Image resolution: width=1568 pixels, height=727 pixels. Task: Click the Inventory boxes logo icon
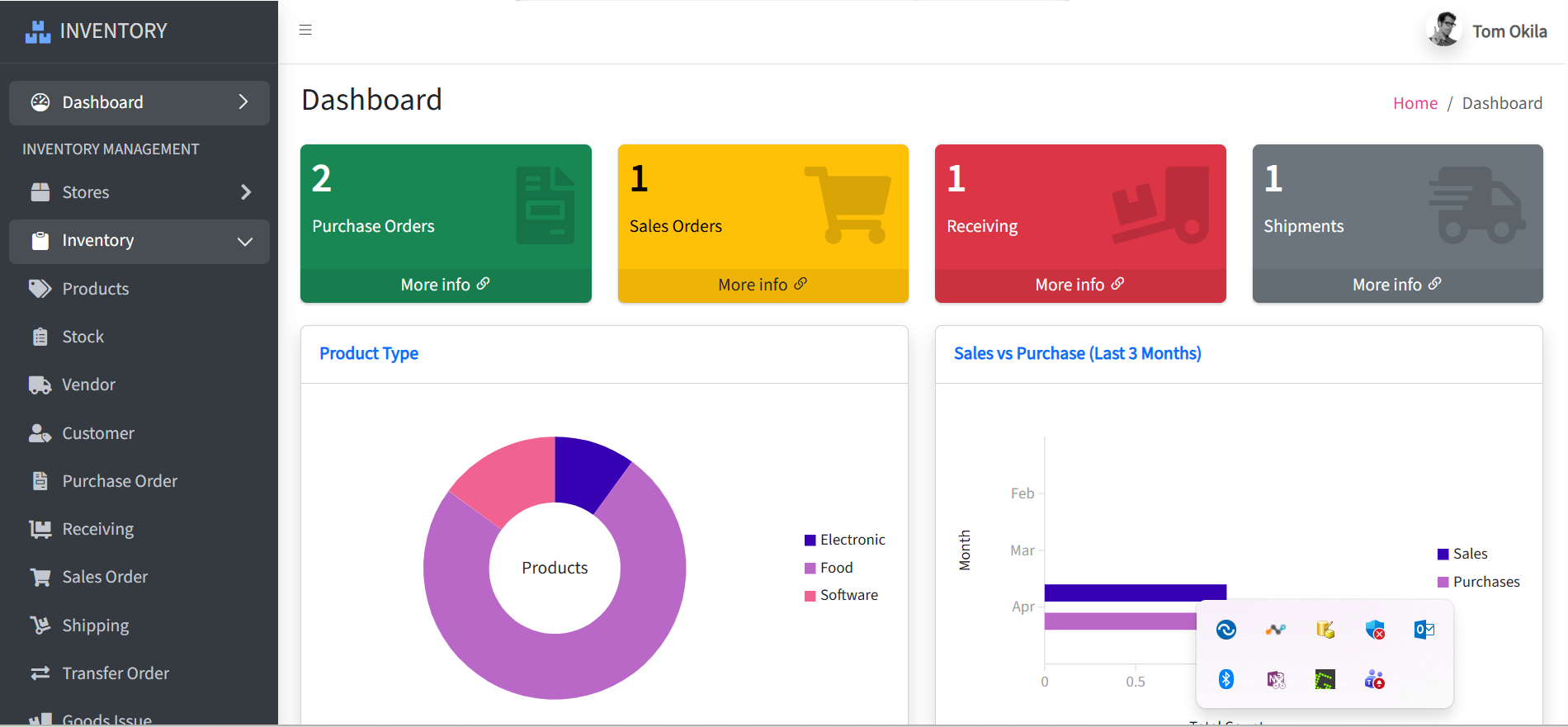(x=38, y=31)
